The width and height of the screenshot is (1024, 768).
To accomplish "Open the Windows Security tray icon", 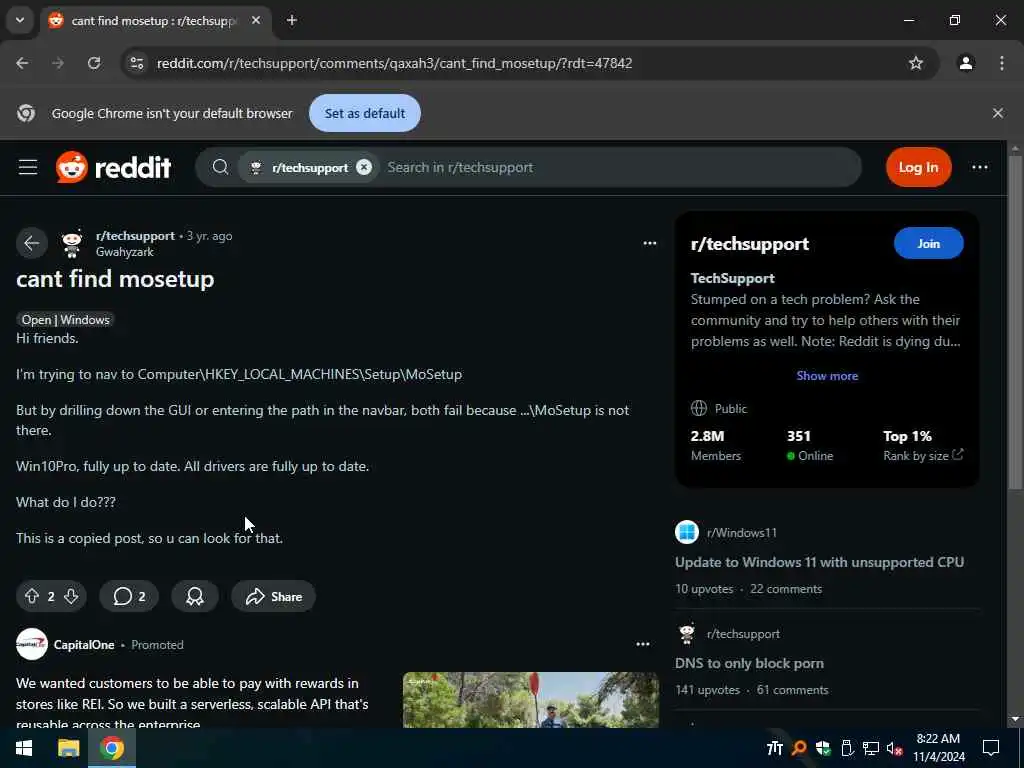I will (823, 748).
